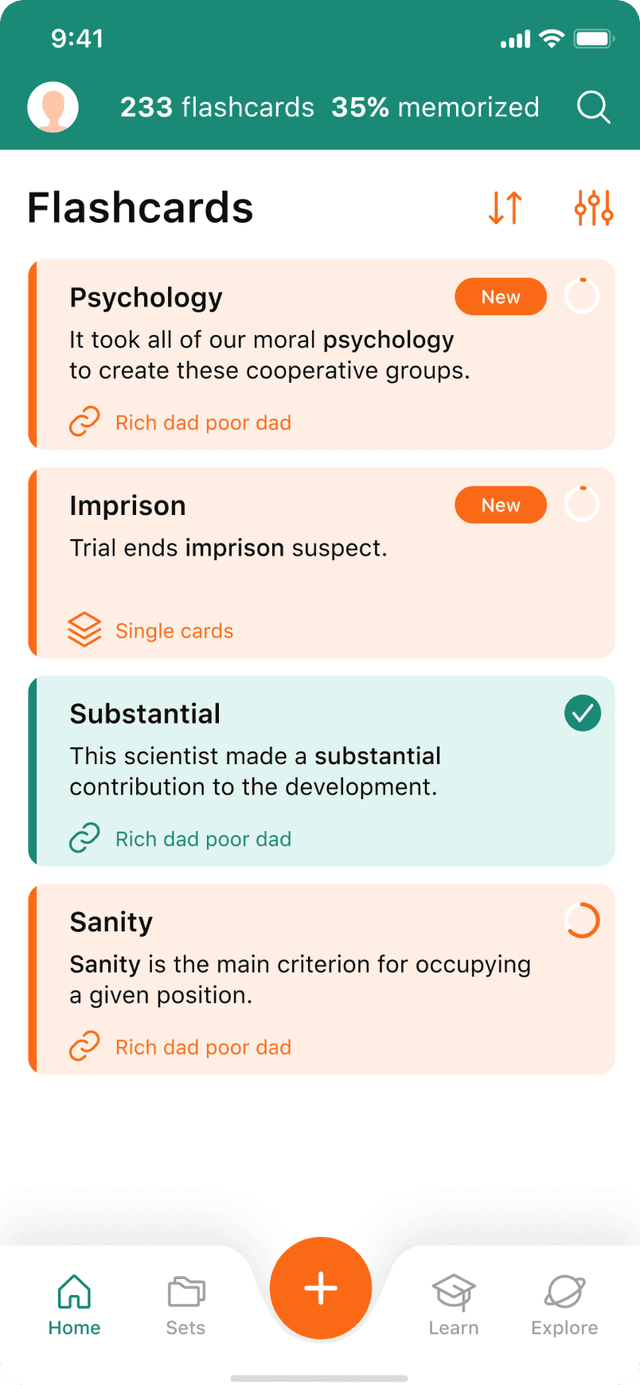Tap the sort arrows icon
This screenshot has width=640, height=1385.
coord(505,207)
